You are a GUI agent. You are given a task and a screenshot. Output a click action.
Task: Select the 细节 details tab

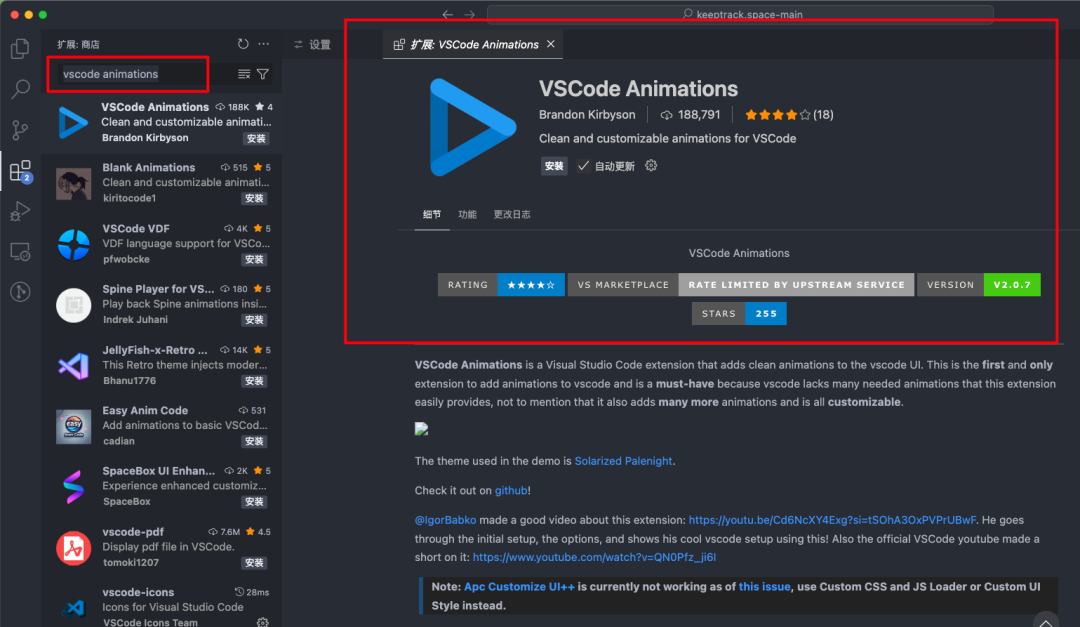click(432, 214)
